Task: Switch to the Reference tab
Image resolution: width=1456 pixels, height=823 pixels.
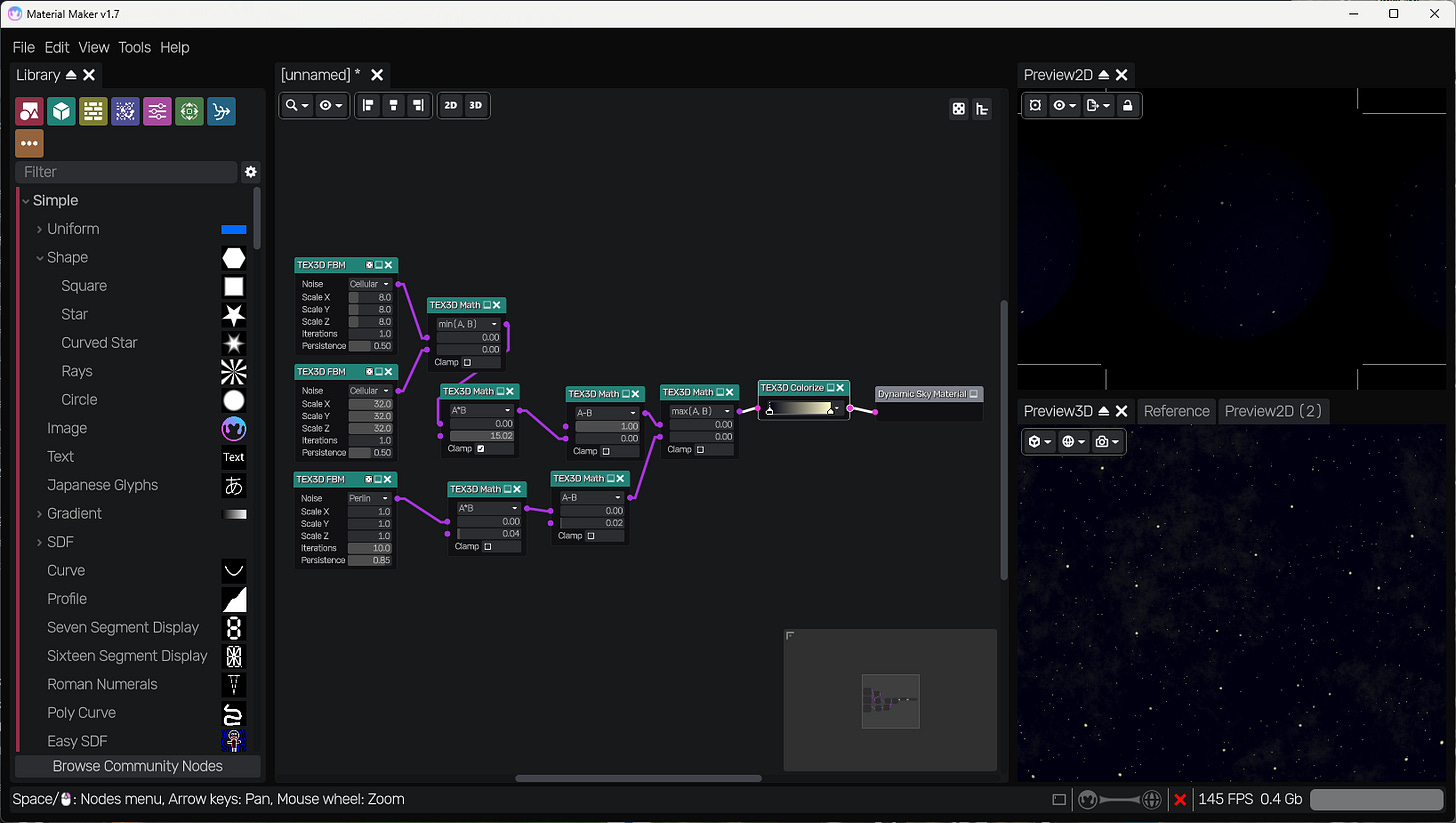Action: 1177,411
